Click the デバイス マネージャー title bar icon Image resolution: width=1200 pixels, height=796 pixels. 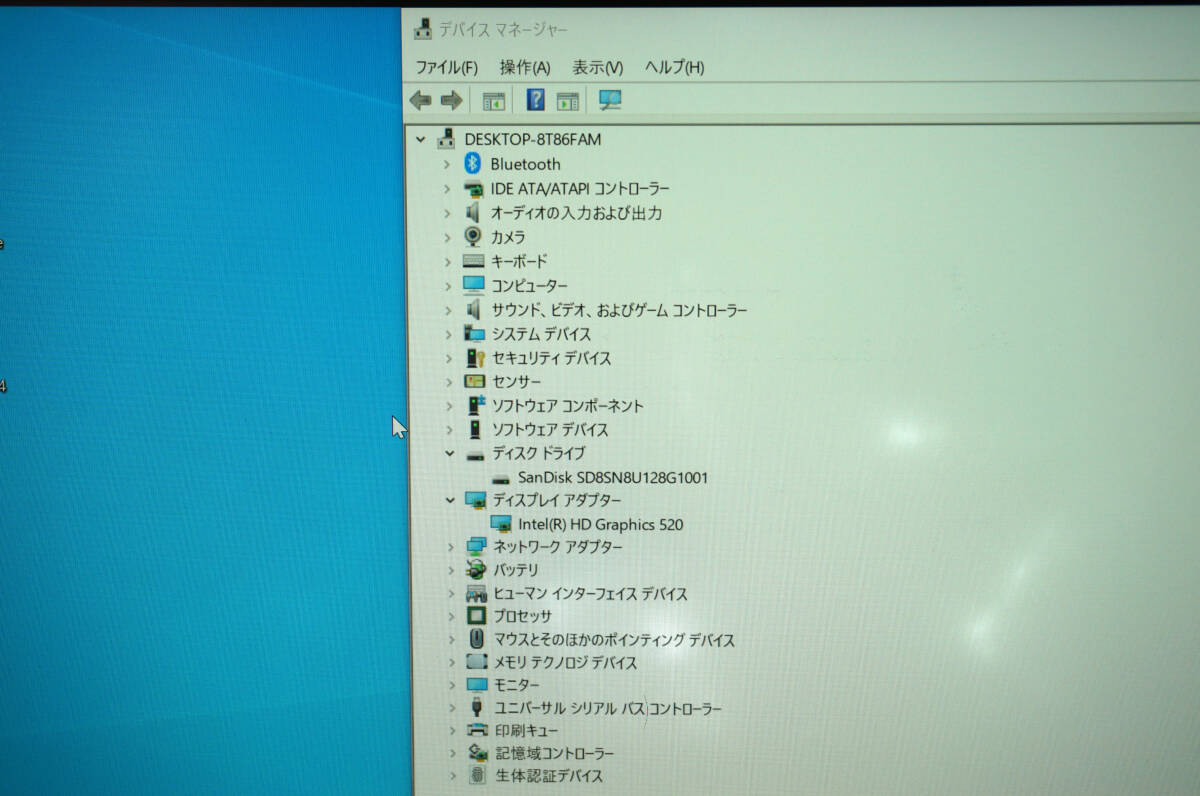click(424, 29)
